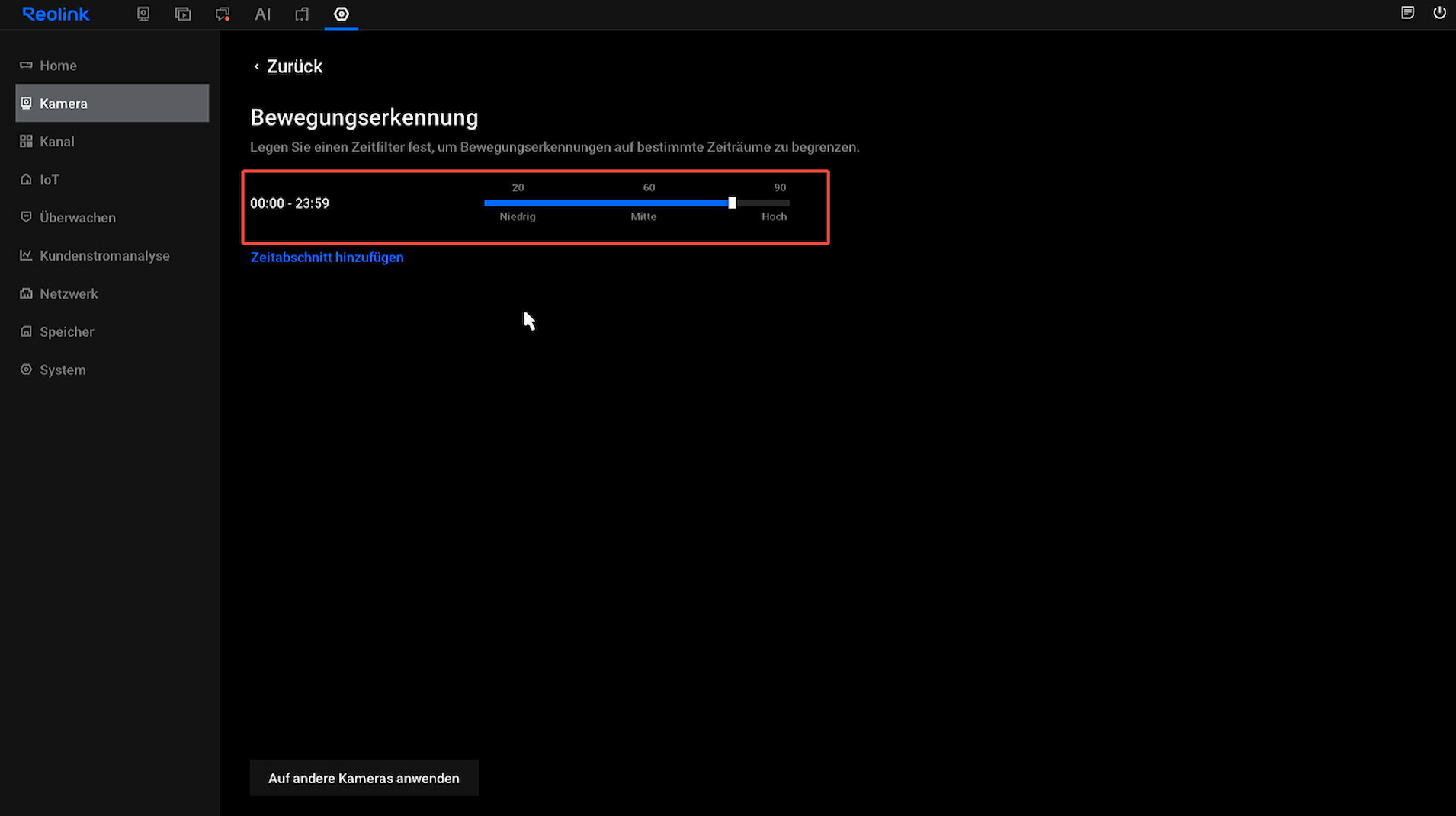Click Zeitabschnitt hinzufügen link
The height and width of the screenshot is (816, 1456).
pyautogui.click(x=327, y=258)
